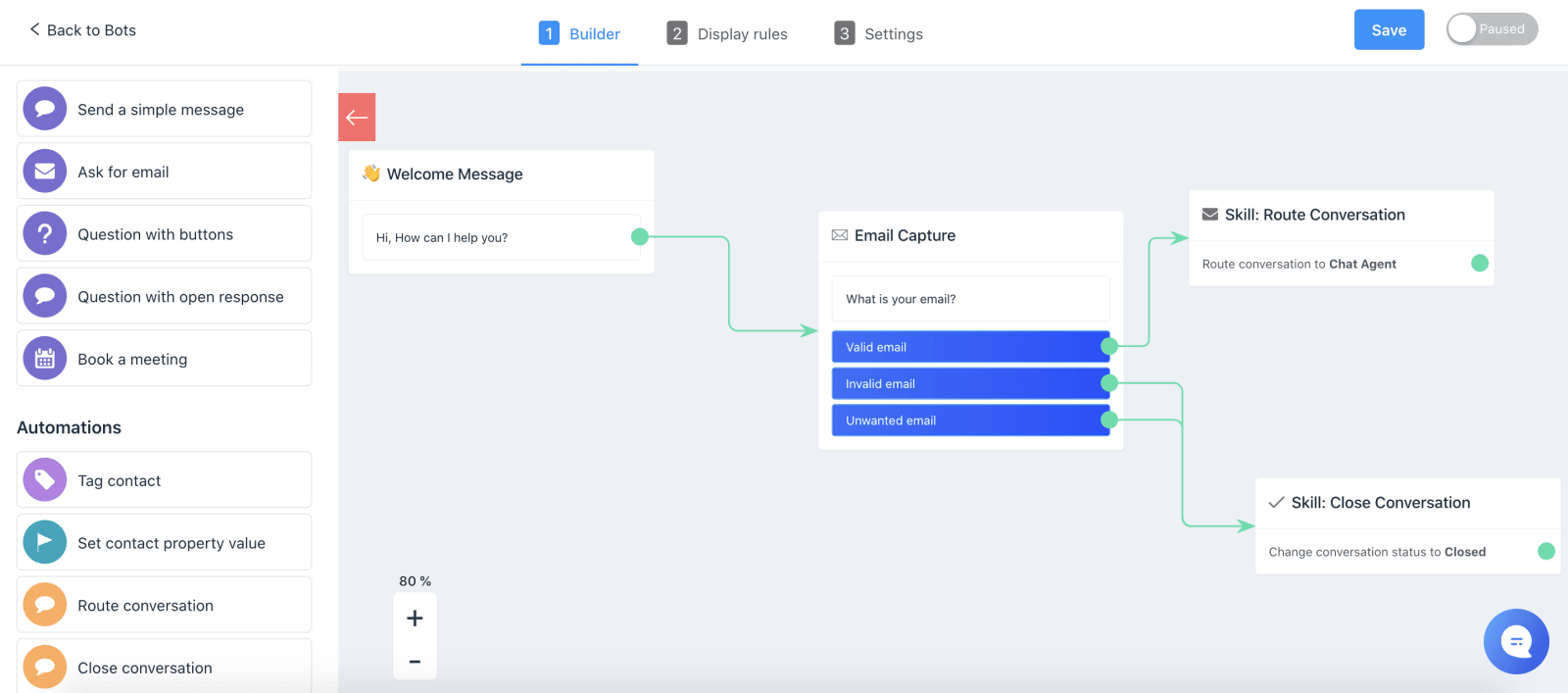The width and height of the screenshot is (1568, 693).
Task: Zoom out with the minus button
Action: [x=415, y=662]
